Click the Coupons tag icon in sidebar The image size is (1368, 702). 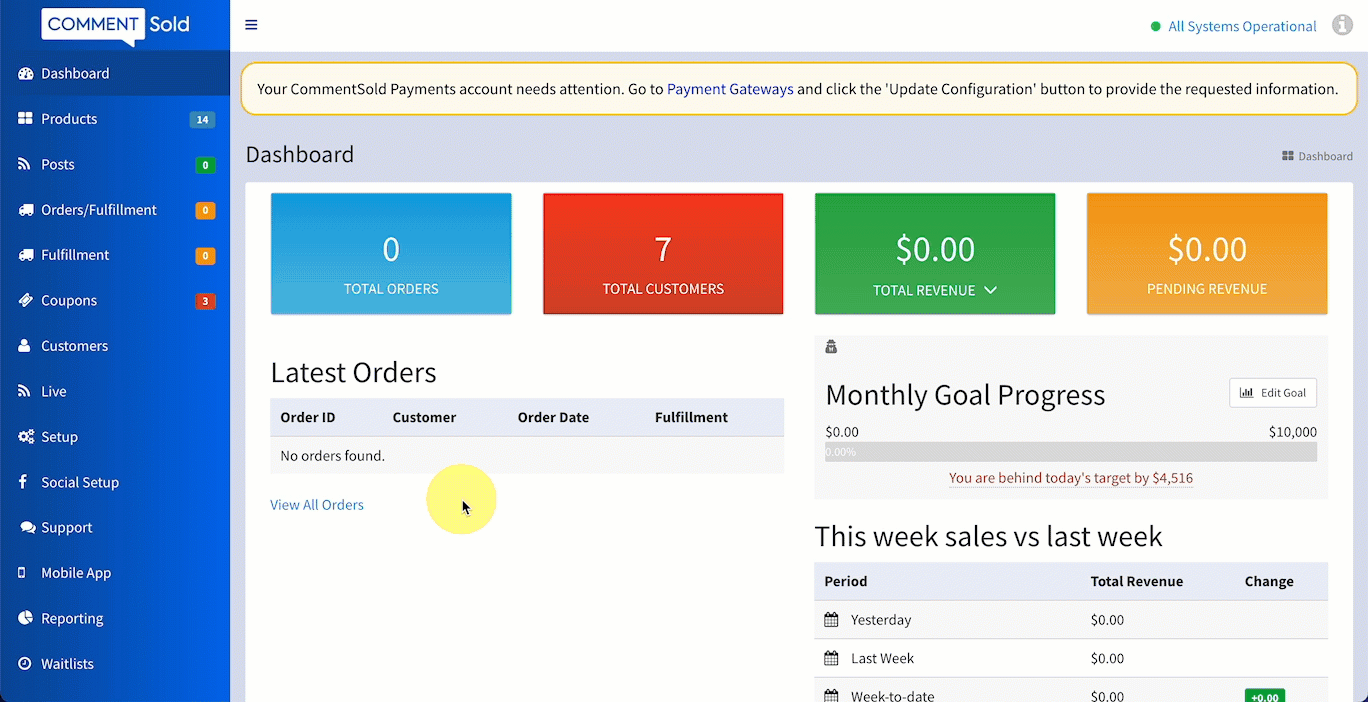click(x=25, y=300)
